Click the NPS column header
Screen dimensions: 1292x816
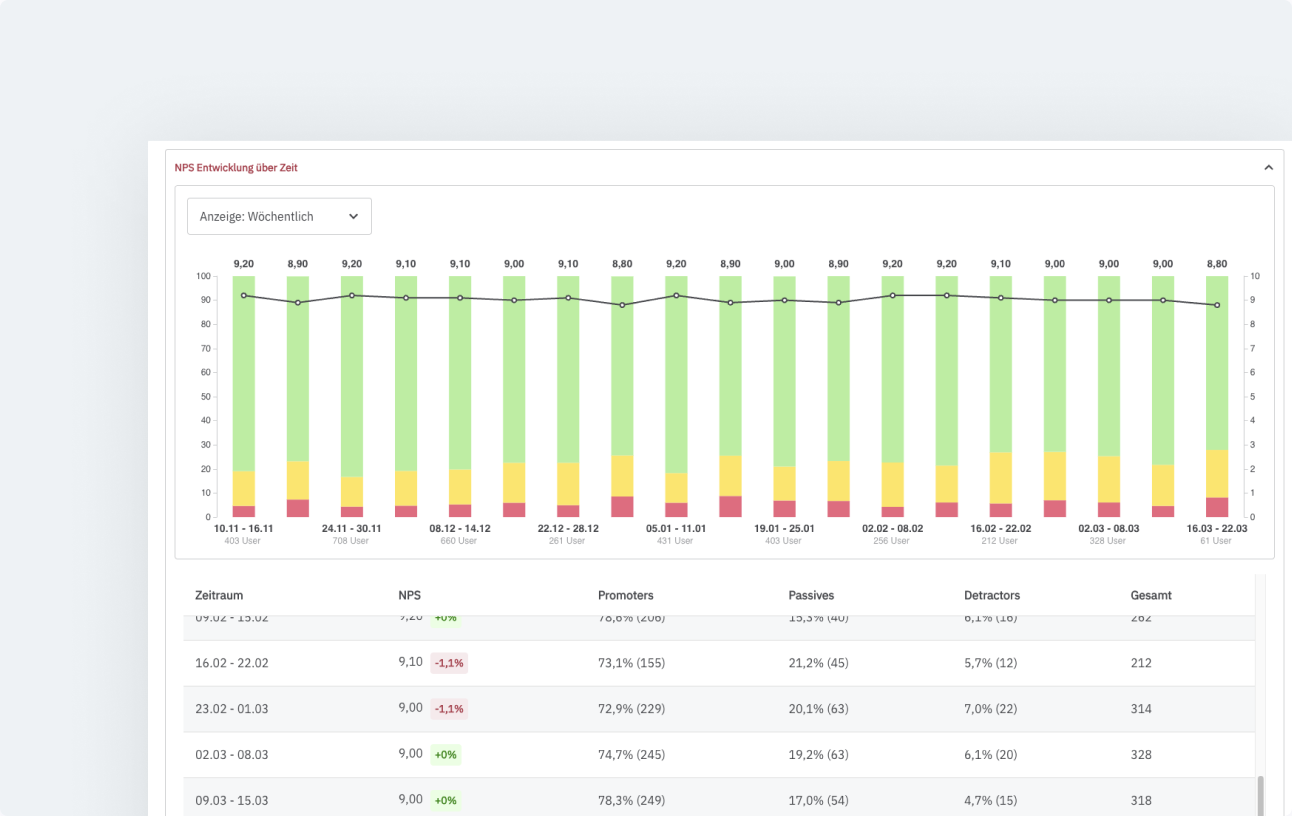[410, 595]
